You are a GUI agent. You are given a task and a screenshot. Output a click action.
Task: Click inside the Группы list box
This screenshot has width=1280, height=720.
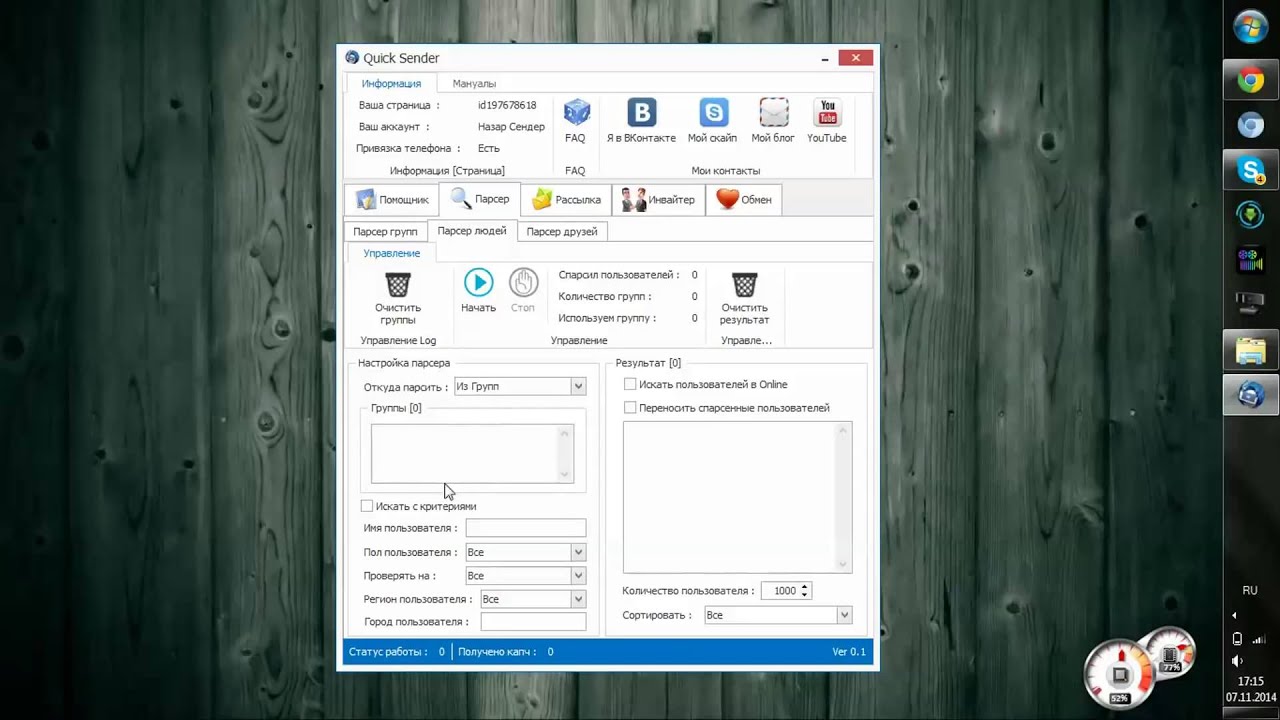tap(472, 454)
